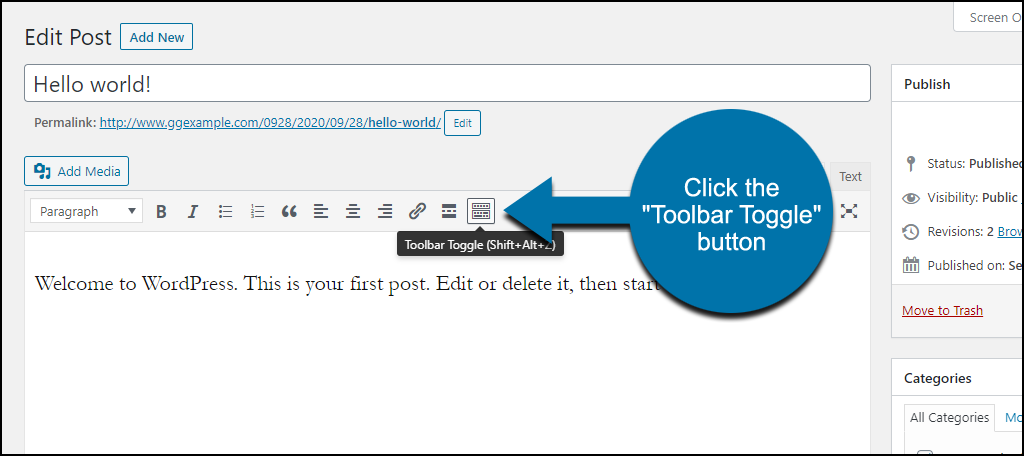Align text left
This screenshot has height=456, width=1024.
point(321,212)
